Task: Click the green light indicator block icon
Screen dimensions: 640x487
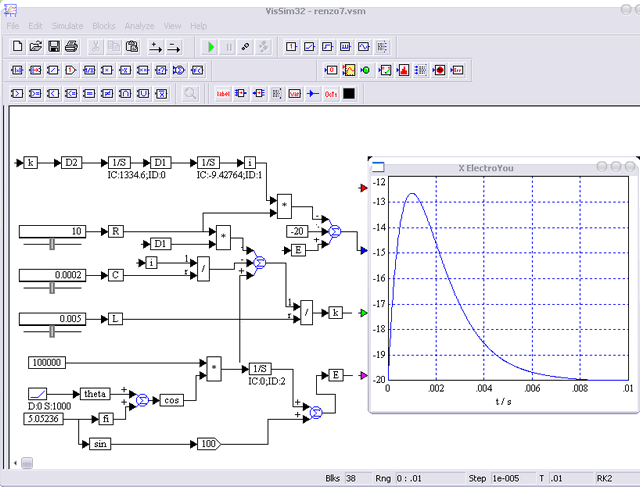Action: (367, 70)
